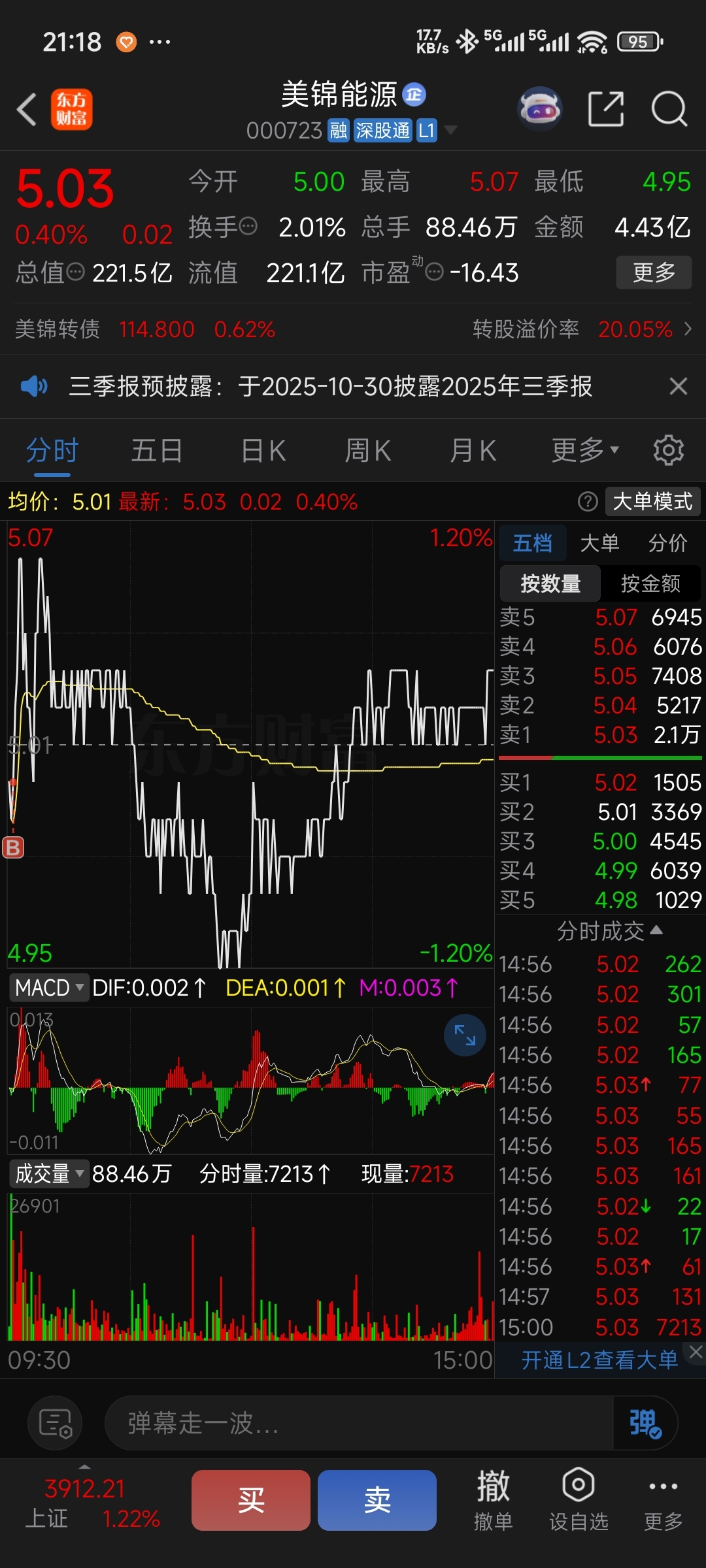Switch to the 日K tab

tap(263, 451)
